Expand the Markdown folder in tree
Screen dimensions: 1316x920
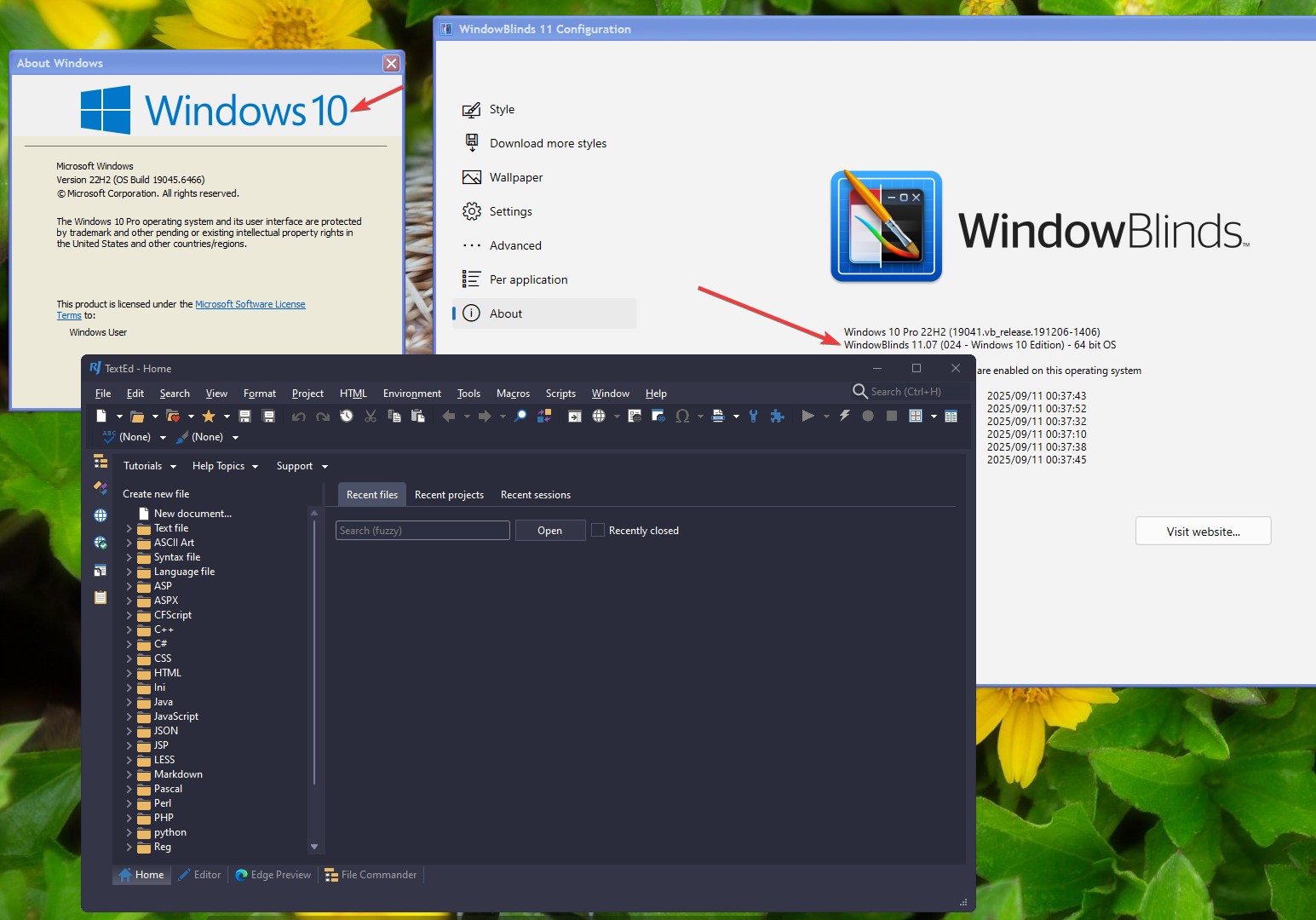pos(129,774)
